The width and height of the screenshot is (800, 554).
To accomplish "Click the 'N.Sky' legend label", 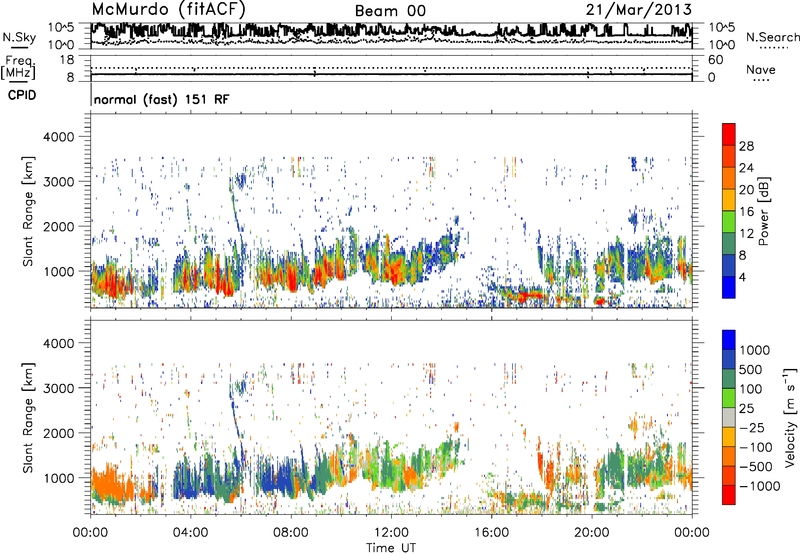I will [19, 37].
